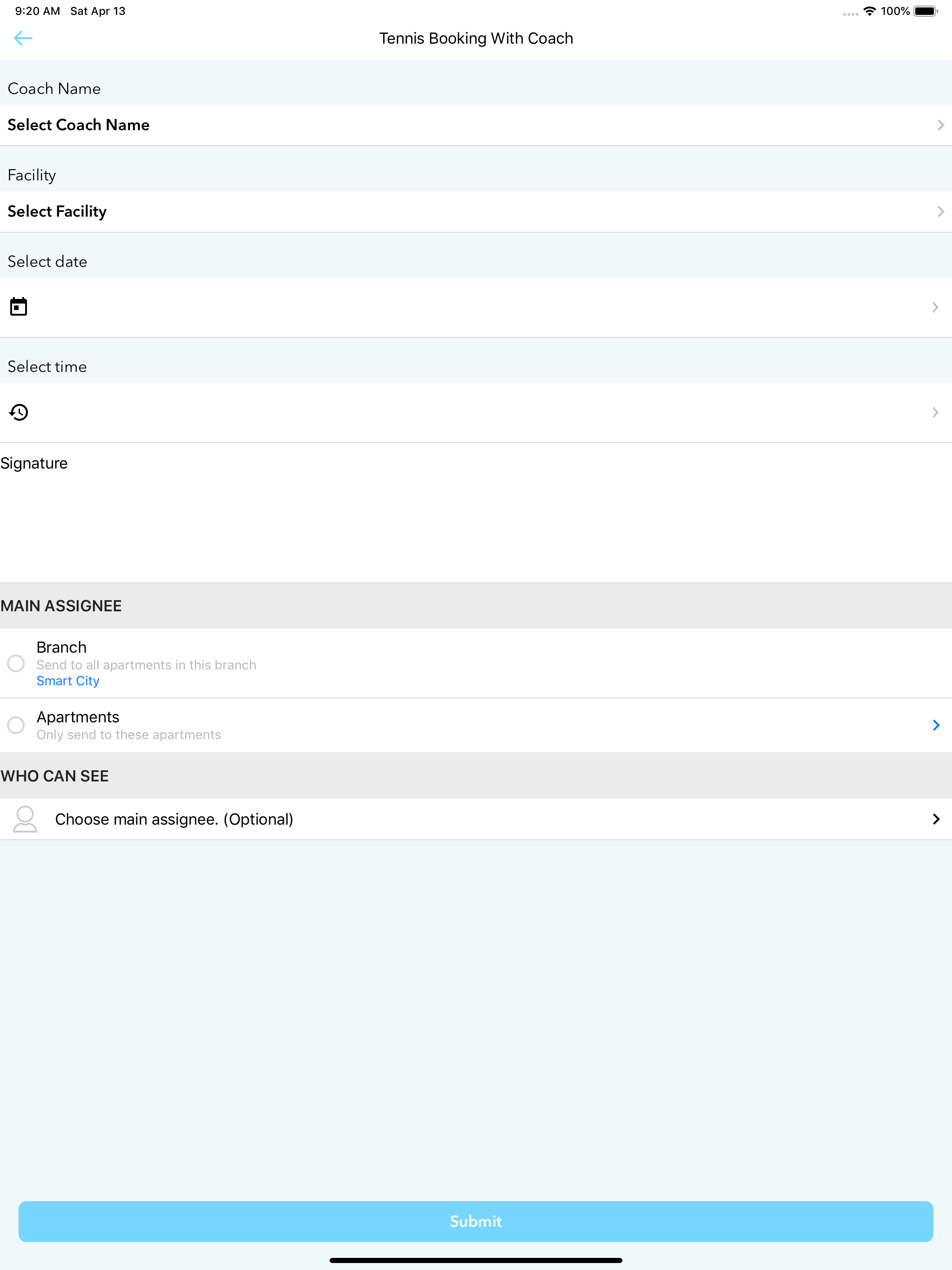Screen dimensions: 952x1270
Task: Open the Select Facility dropdown
Action: (476, 212)
